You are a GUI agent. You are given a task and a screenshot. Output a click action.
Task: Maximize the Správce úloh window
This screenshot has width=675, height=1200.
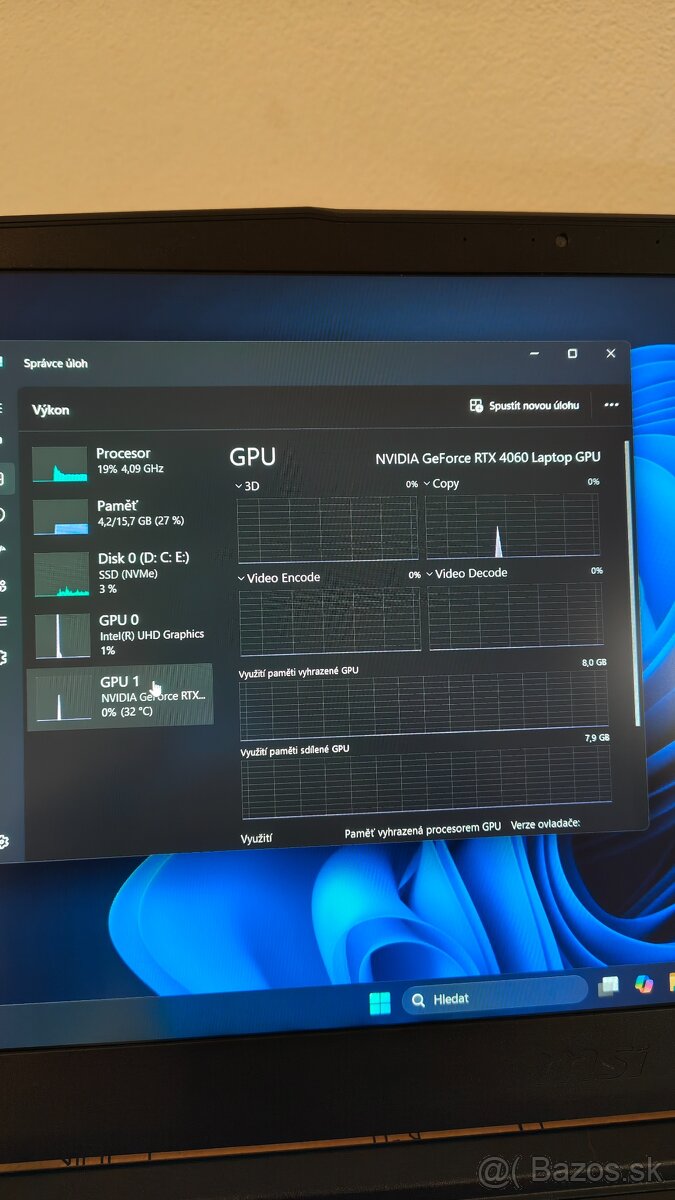click(572, 354)
